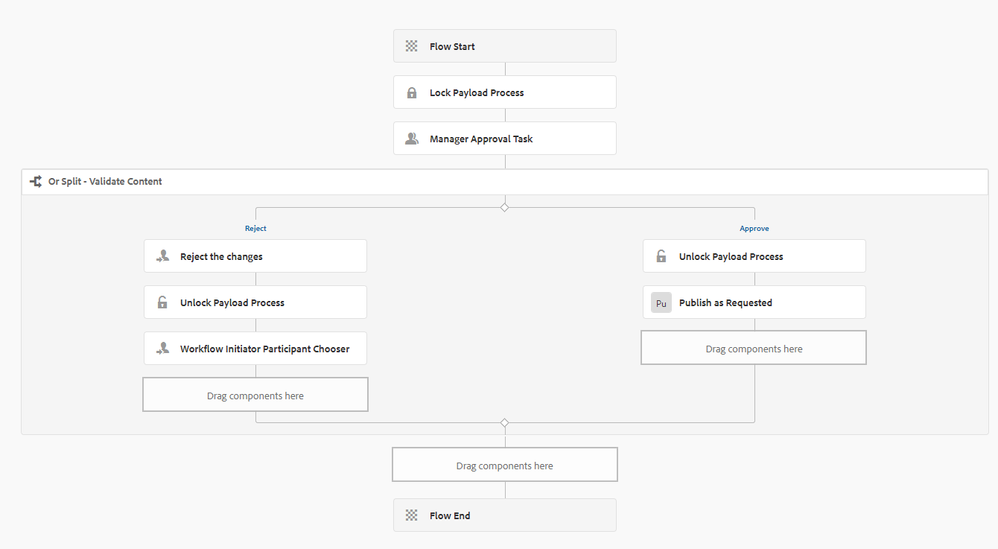Select the Publish as Requested step
This screenshot has height=549, width=998.
[754, 303]
